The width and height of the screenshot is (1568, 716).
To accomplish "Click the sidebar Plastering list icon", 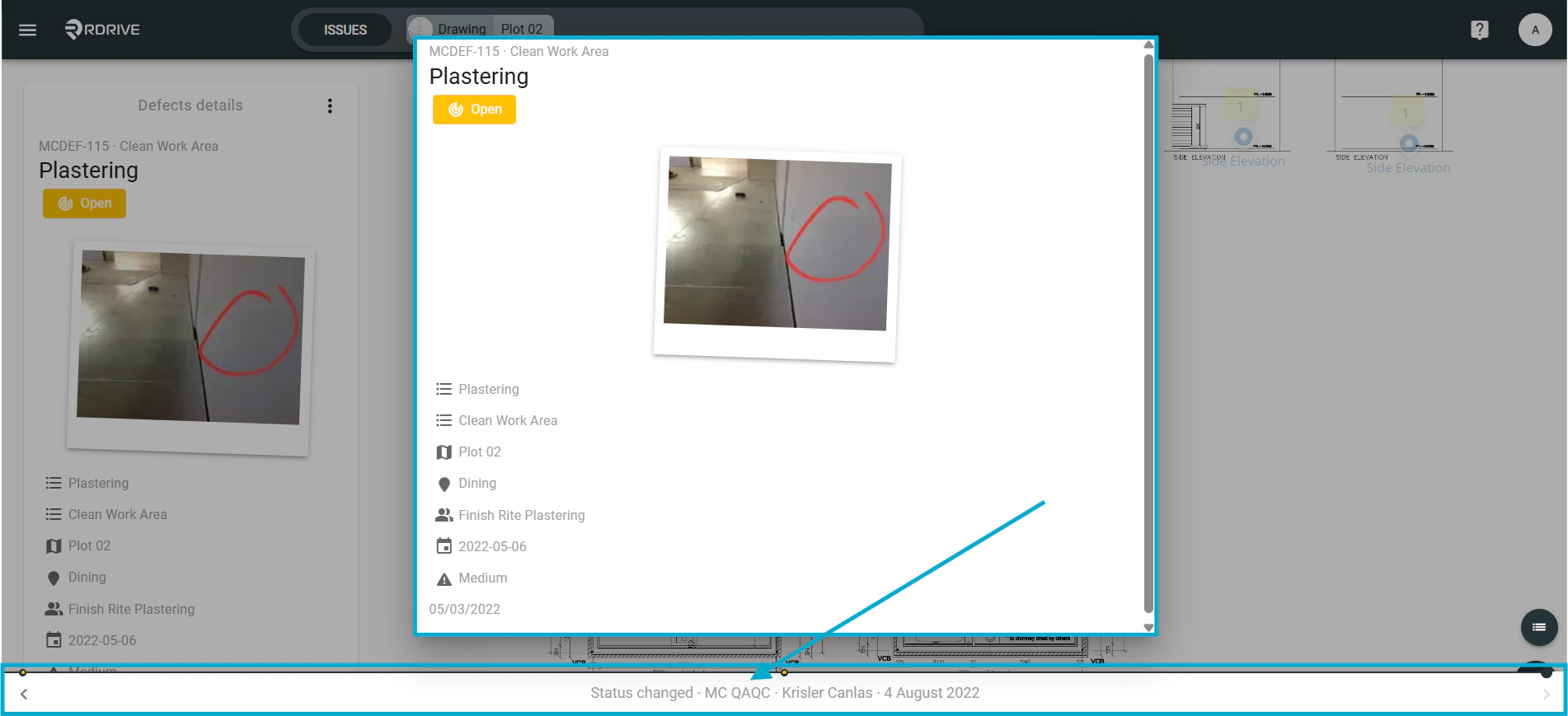I will point(54,483).
